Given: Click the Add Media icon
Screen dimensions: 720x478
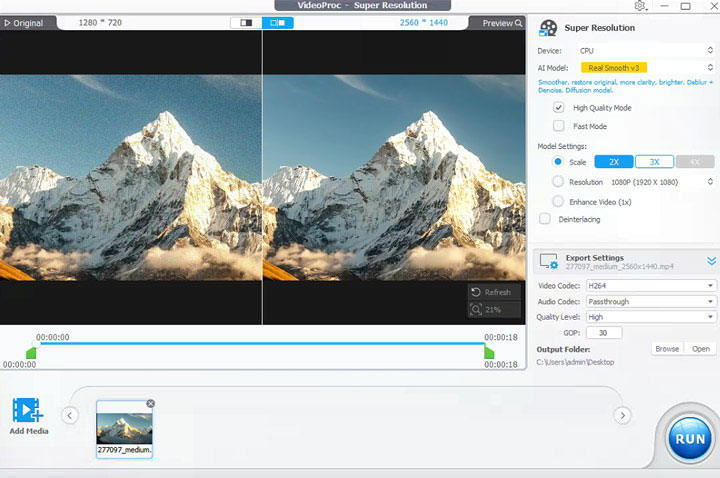Looking at the screenshot, I should (28, 410).
